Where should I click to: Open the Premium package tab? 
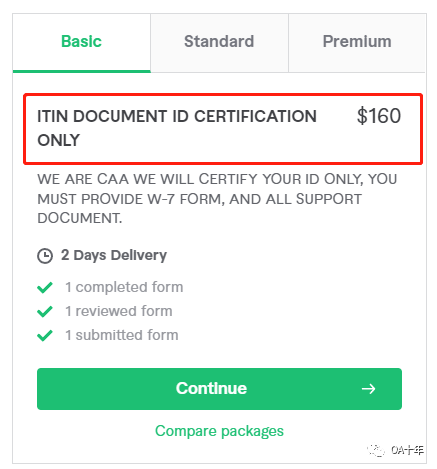357,42
